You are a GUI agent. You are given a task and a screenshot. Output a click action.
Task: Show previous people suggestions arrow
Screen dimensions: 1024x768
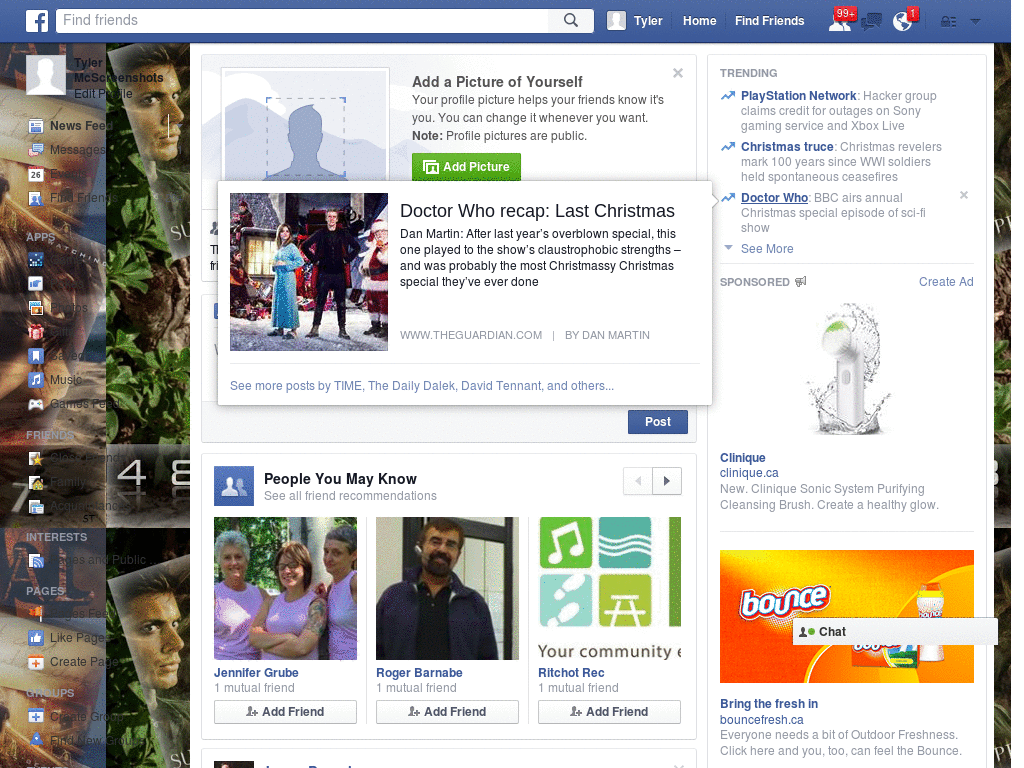638,481
